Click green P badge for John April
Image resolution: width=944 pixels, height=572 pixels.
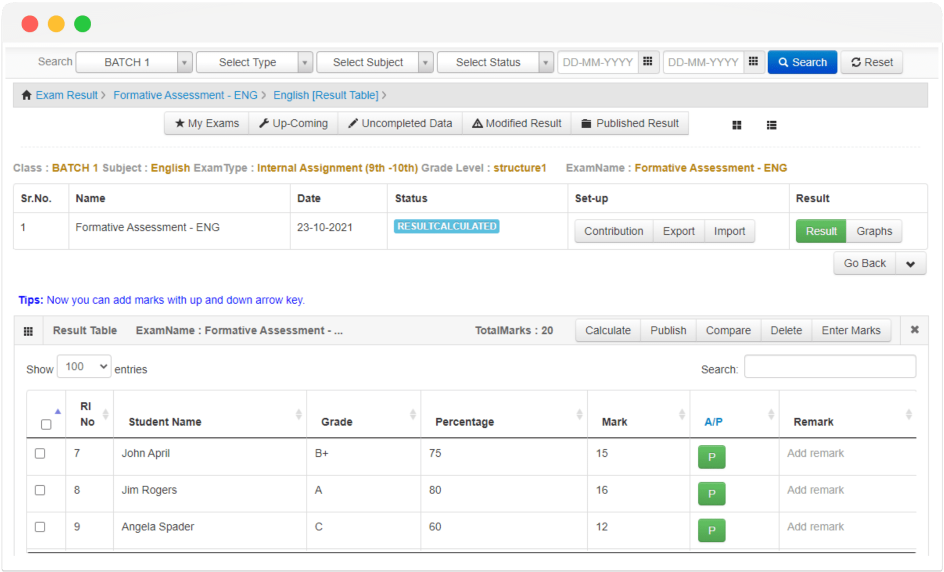coord(712,457)
